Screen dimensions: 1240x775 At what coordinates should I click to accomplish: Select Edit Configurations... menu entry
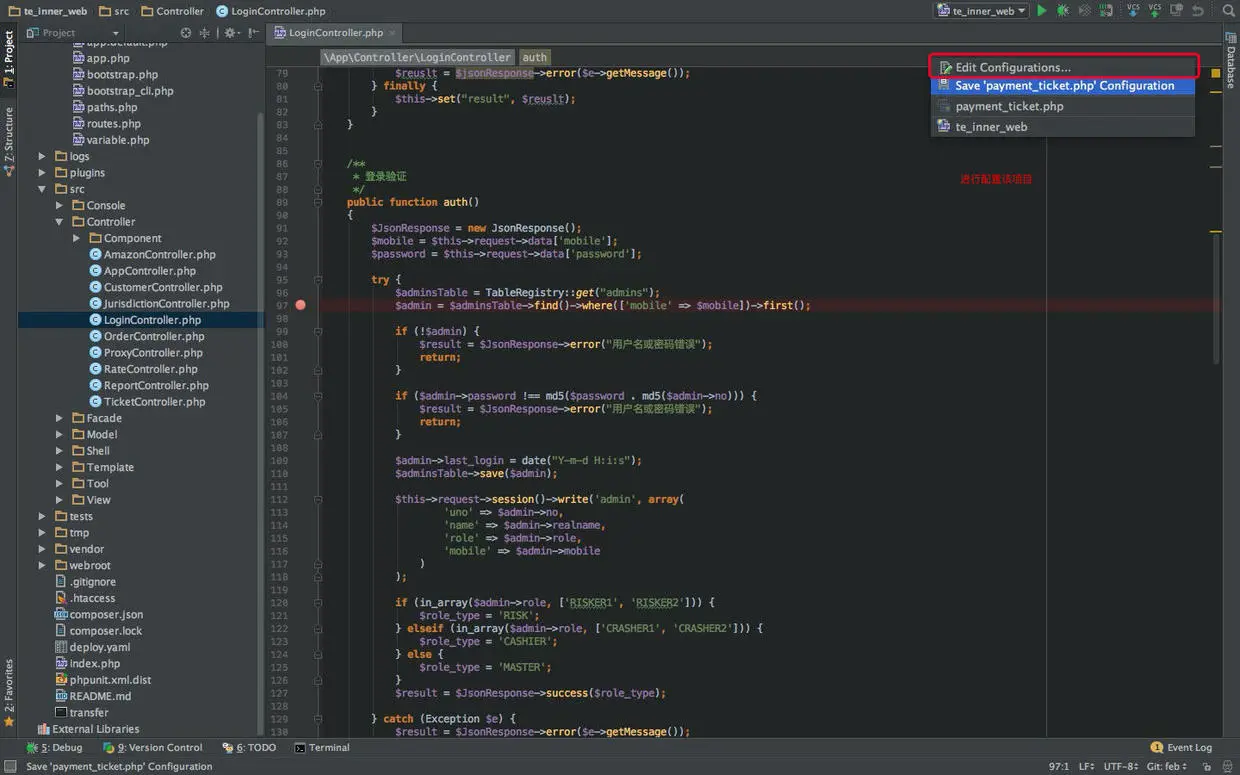click(x=1064, y=67)
